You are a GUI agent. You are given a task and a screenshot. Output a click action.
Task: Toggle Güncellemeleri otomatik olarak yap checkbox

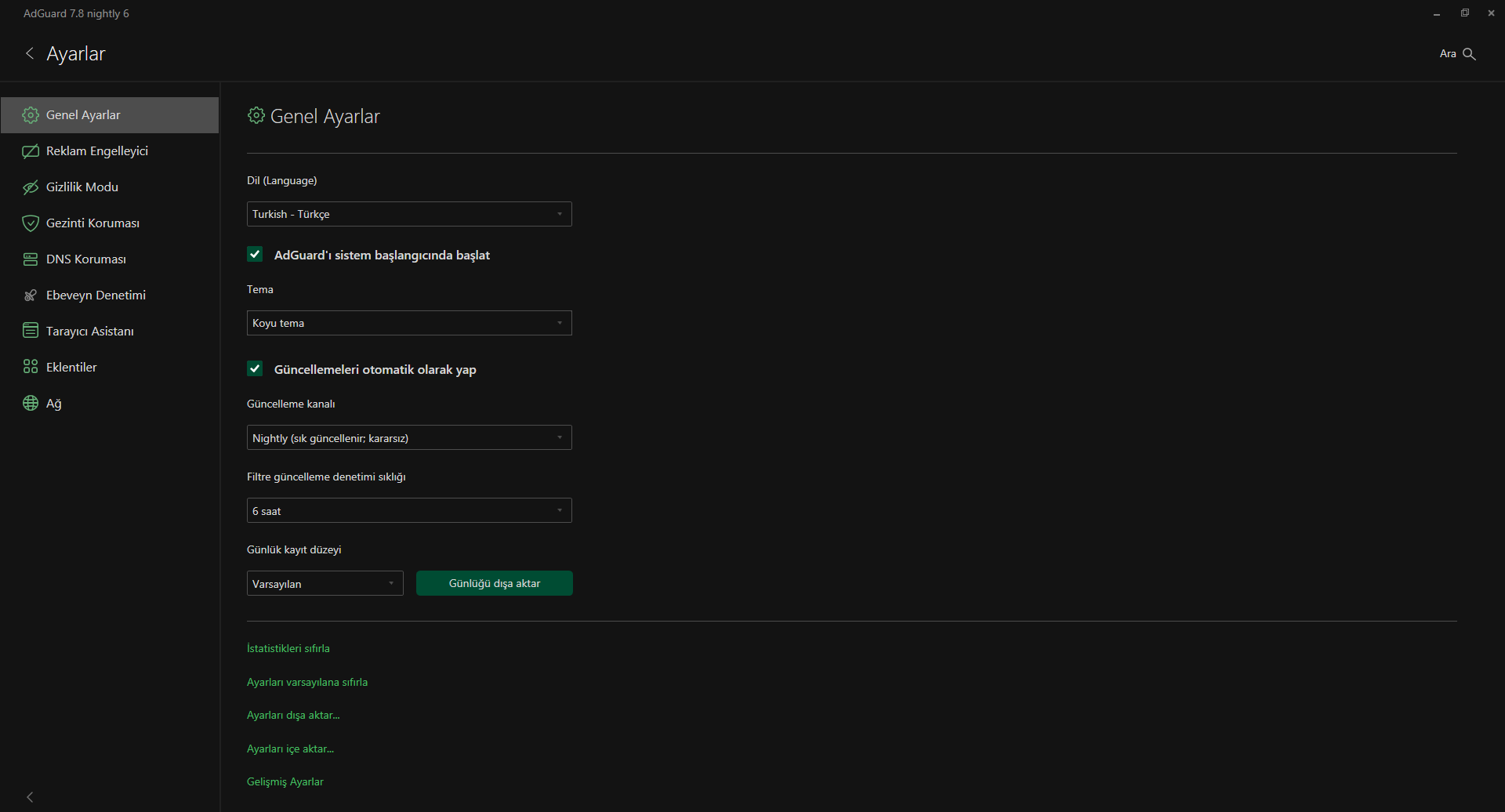pos(255,368)
